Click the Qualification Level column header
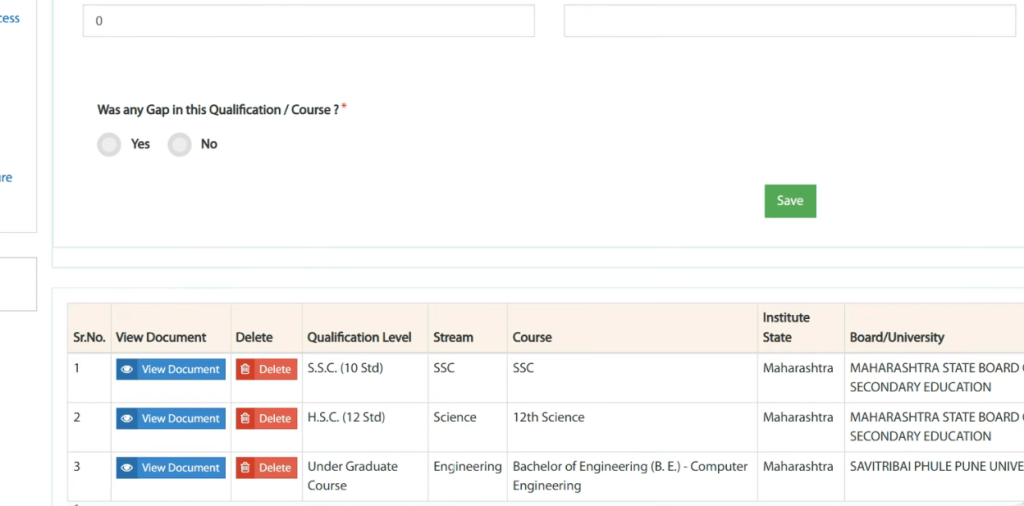1024x506 pixels. pos(359,338)
